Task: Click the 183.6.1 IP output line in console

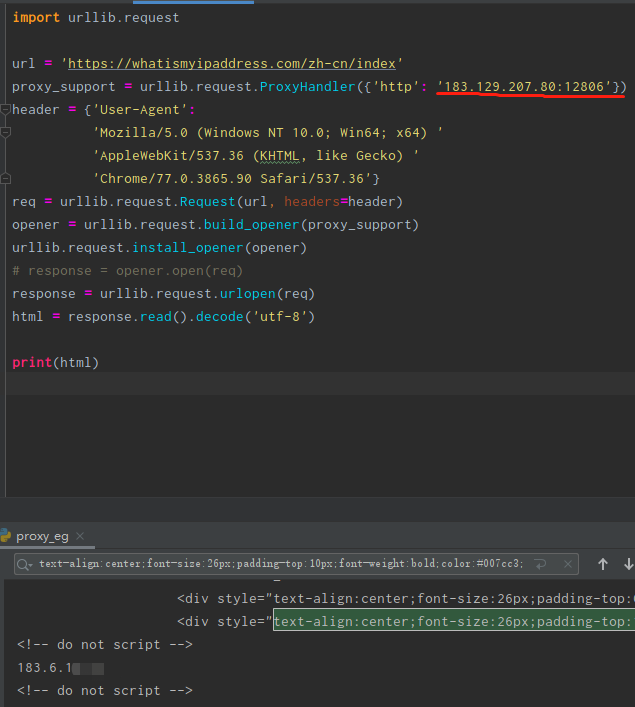Action: [42, 667]
